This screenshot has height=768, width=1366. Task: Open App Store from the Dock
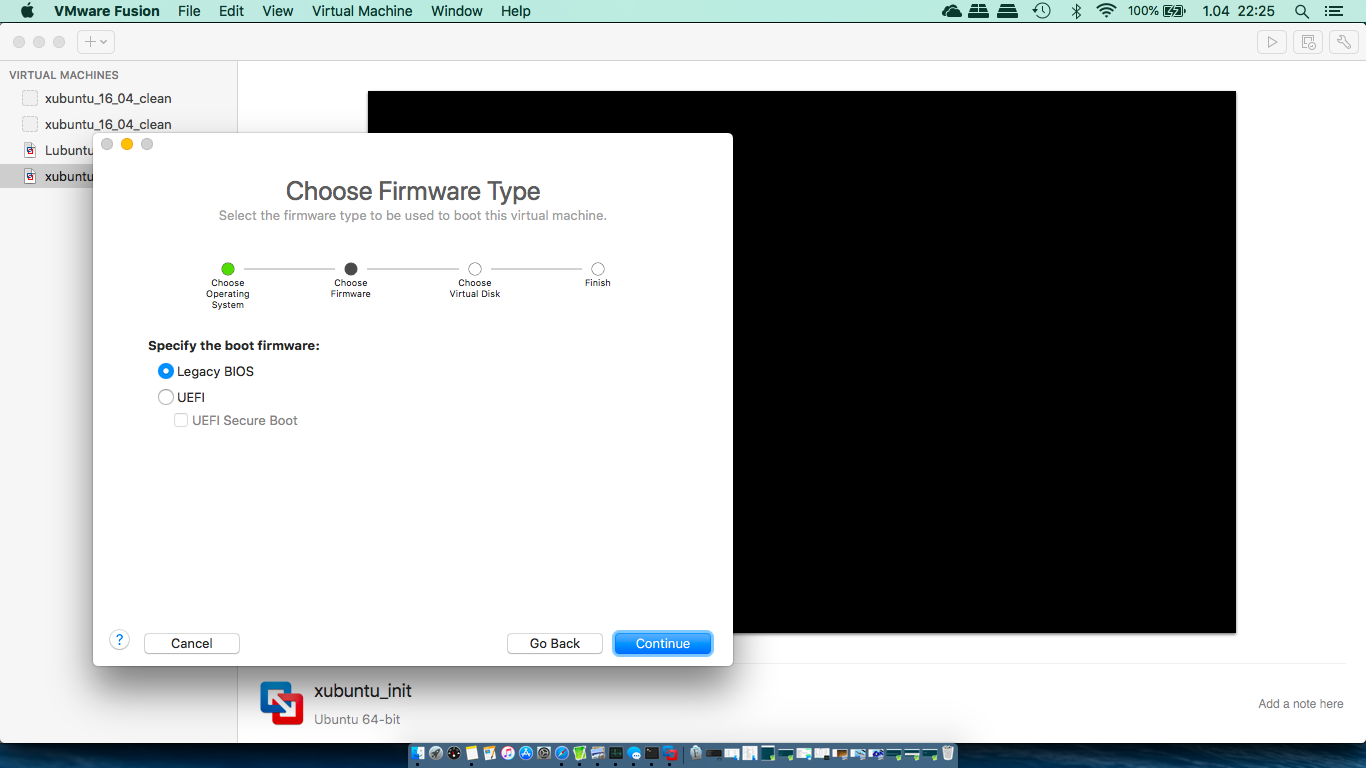tap(526, 753)
